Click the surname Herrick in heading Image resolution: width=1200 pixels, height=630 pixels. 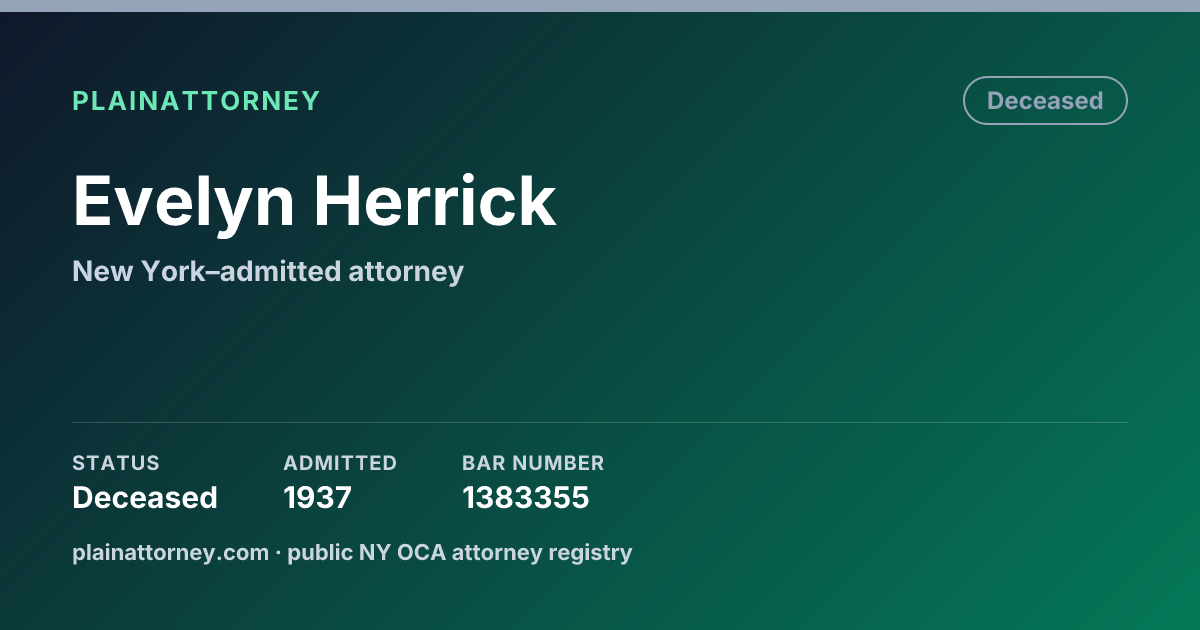pyautogui.click(x=435, y=201)
